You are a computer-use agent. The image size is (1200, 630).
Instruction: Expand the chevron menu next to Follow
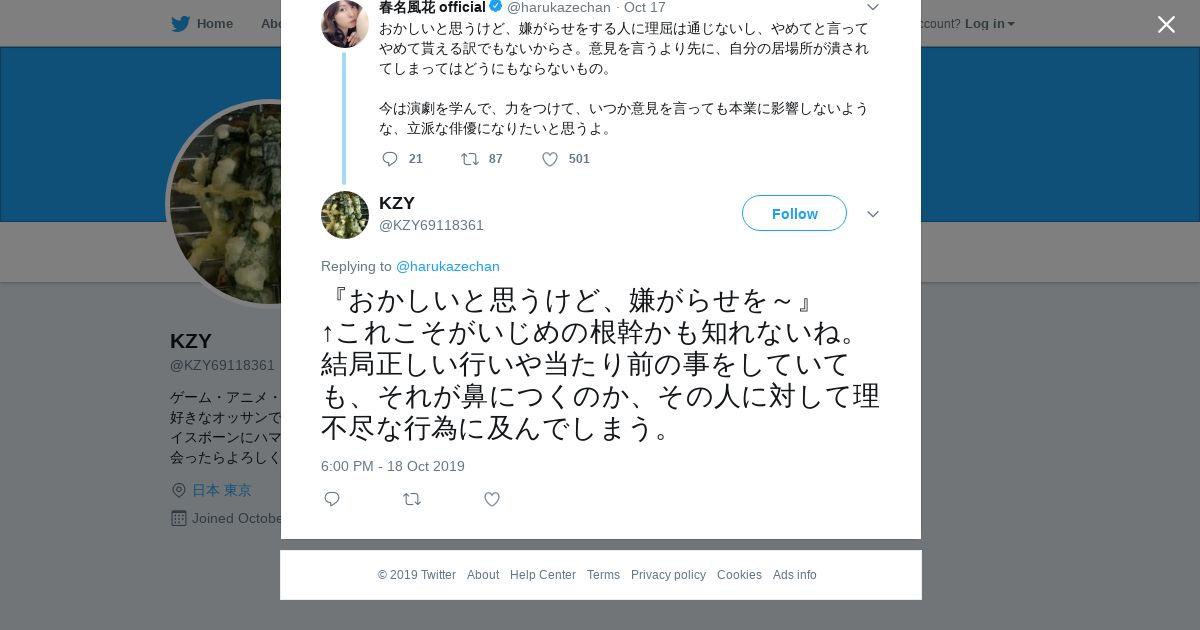tap(873, 214)
